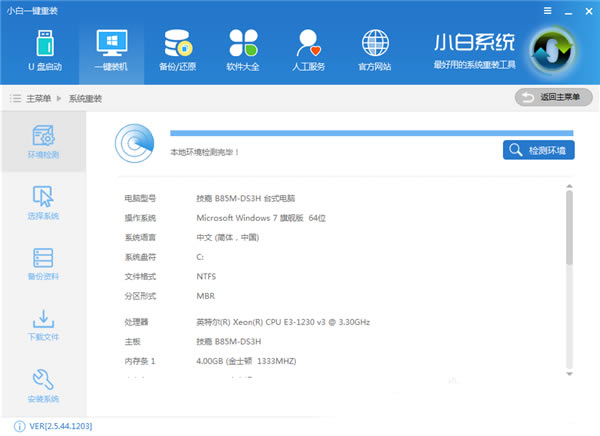600x436 pixels.
Task: Go to the 选择系统 step in sidebar
Action: [x=43, y=201]
